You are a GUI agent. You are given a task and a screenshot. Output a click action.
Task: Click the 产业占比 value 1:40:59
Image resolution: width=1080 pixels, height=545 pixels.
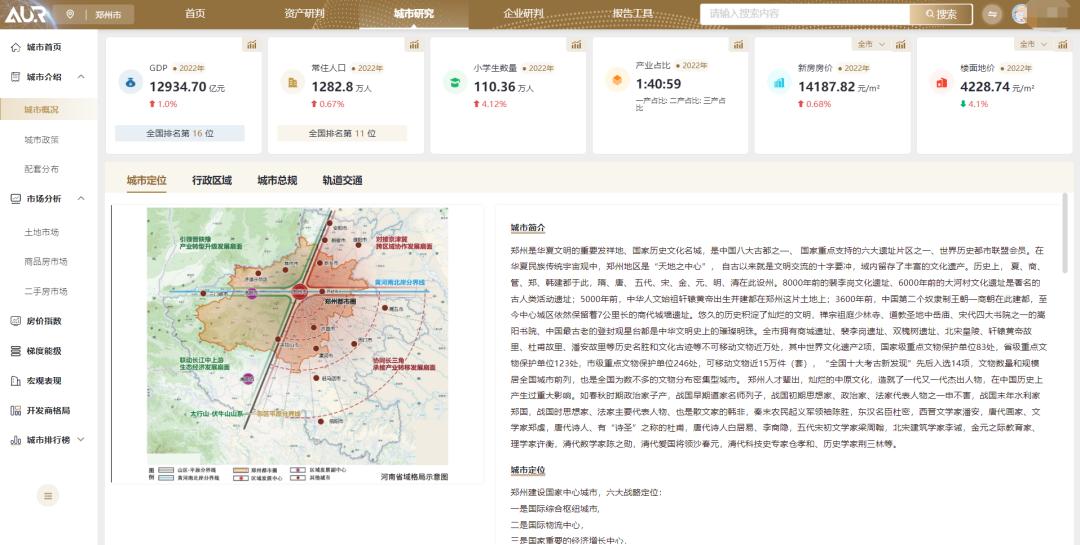[658, 84]
